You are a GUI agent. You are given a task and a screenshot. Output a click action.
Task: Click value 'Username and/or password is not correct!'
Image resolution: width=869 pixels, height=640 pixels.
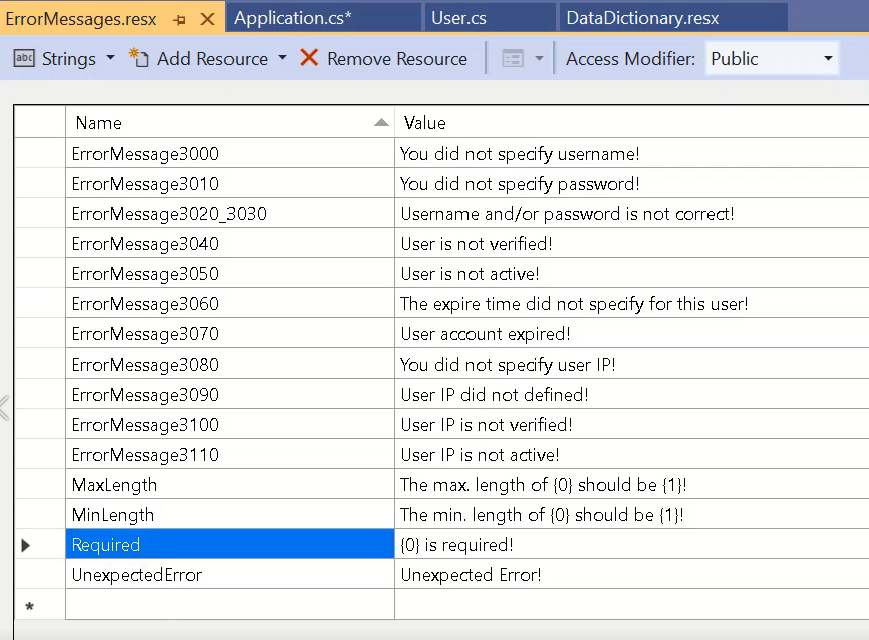[x=568, y=213]
